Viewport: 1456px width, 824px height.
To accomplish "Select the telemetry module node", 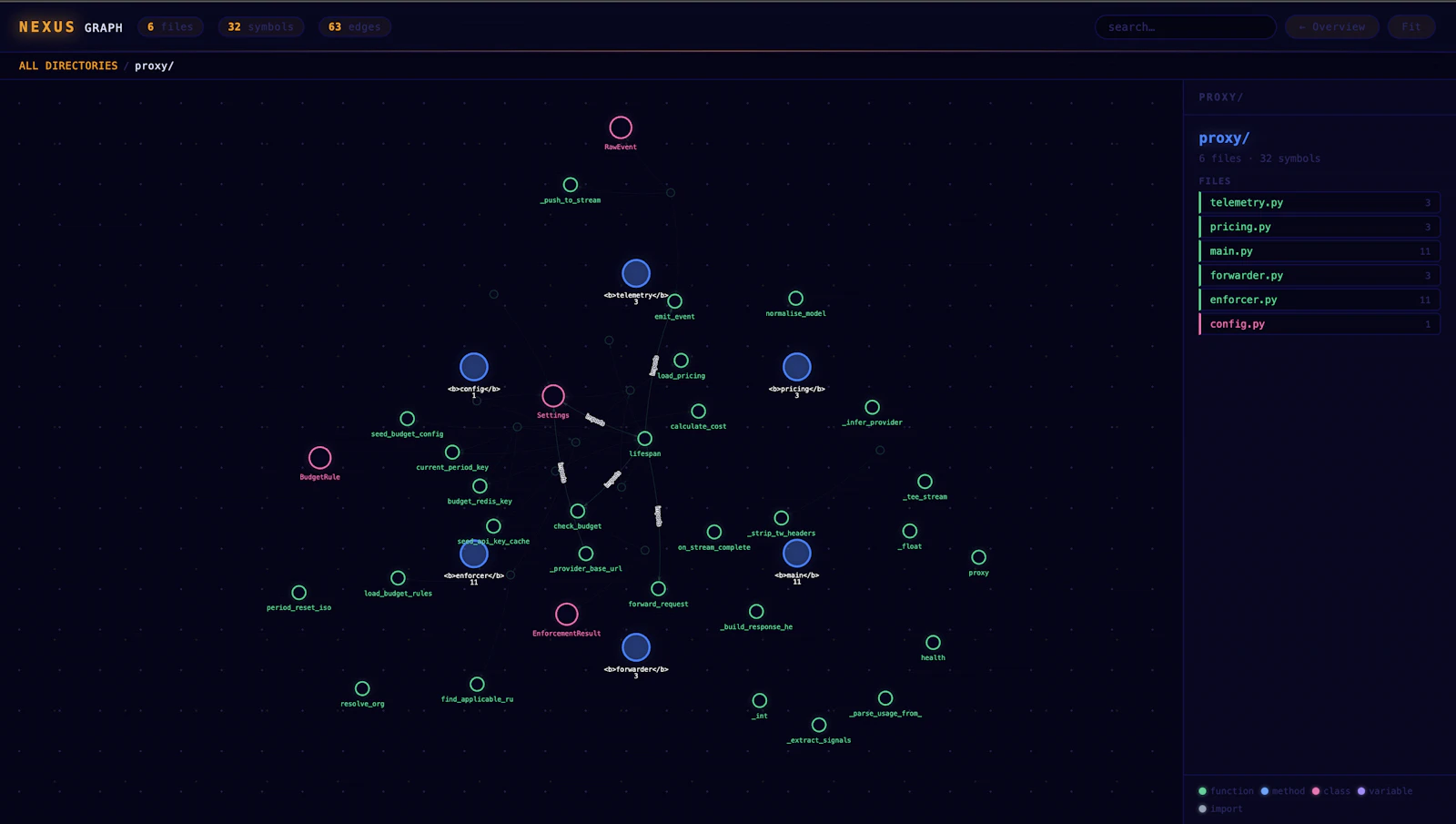I will coord(636,273).
